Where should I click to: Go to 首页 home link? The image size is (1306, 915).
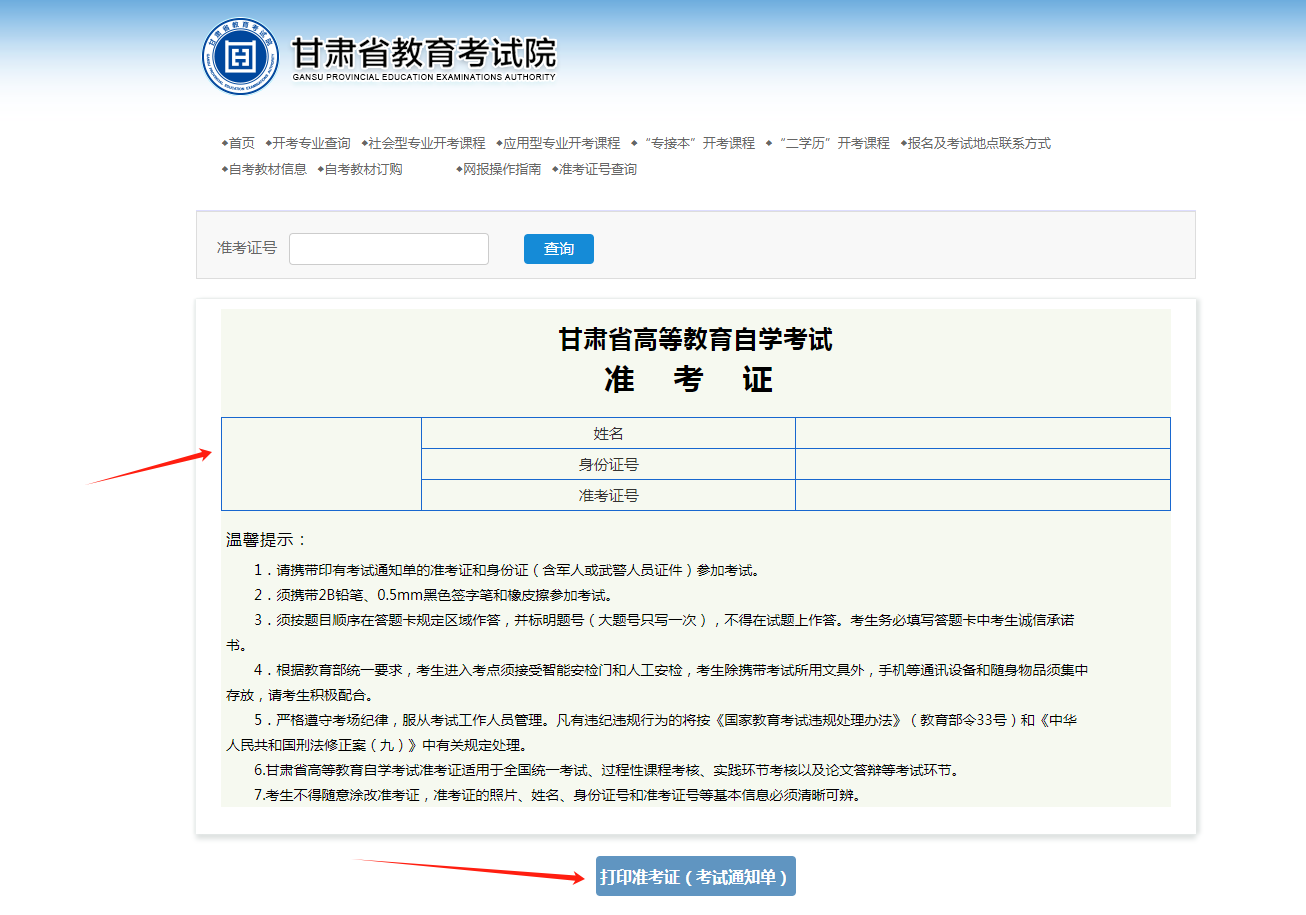(241, 143)
